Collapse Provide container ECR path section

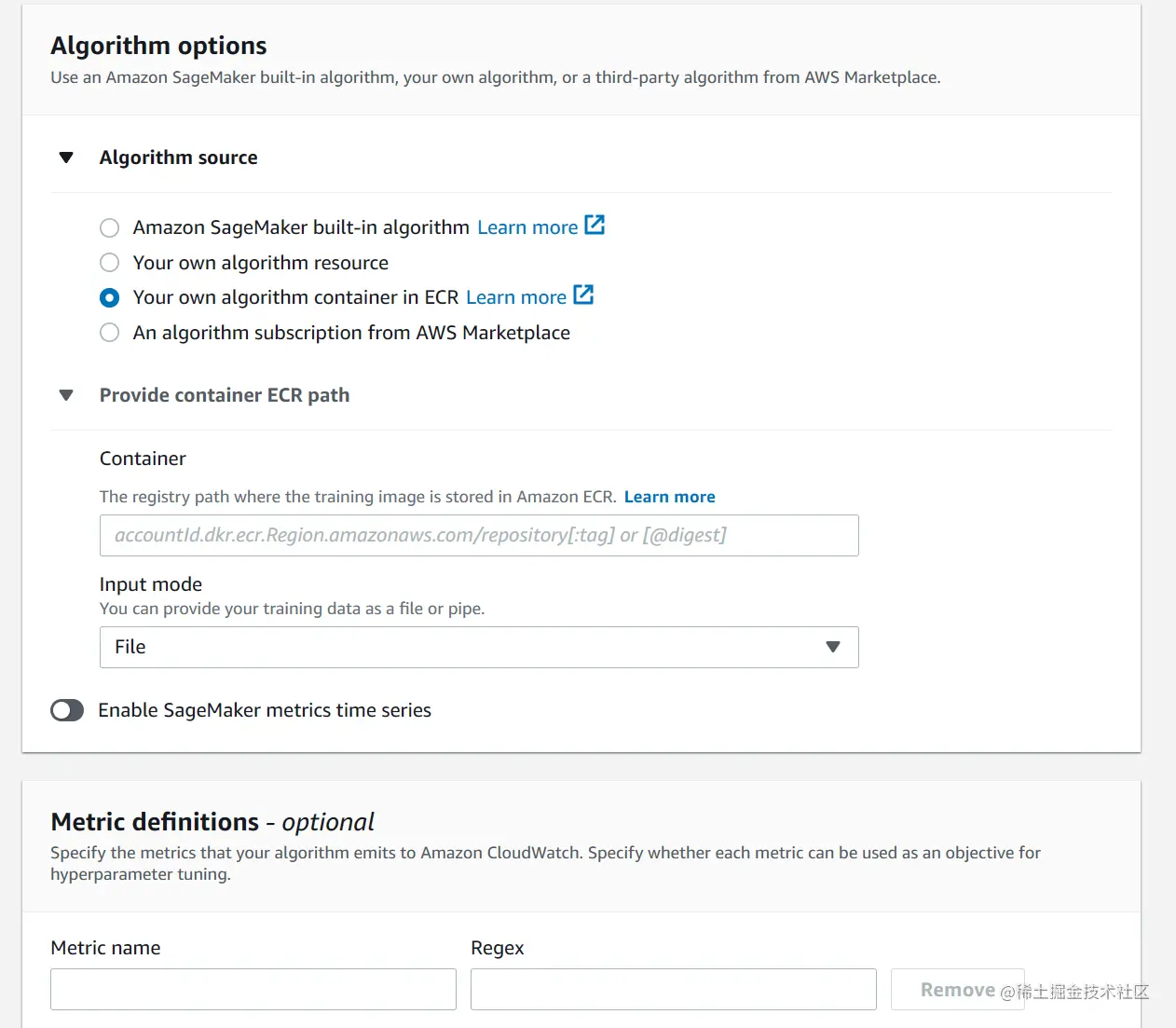click(x=66, y=395)
